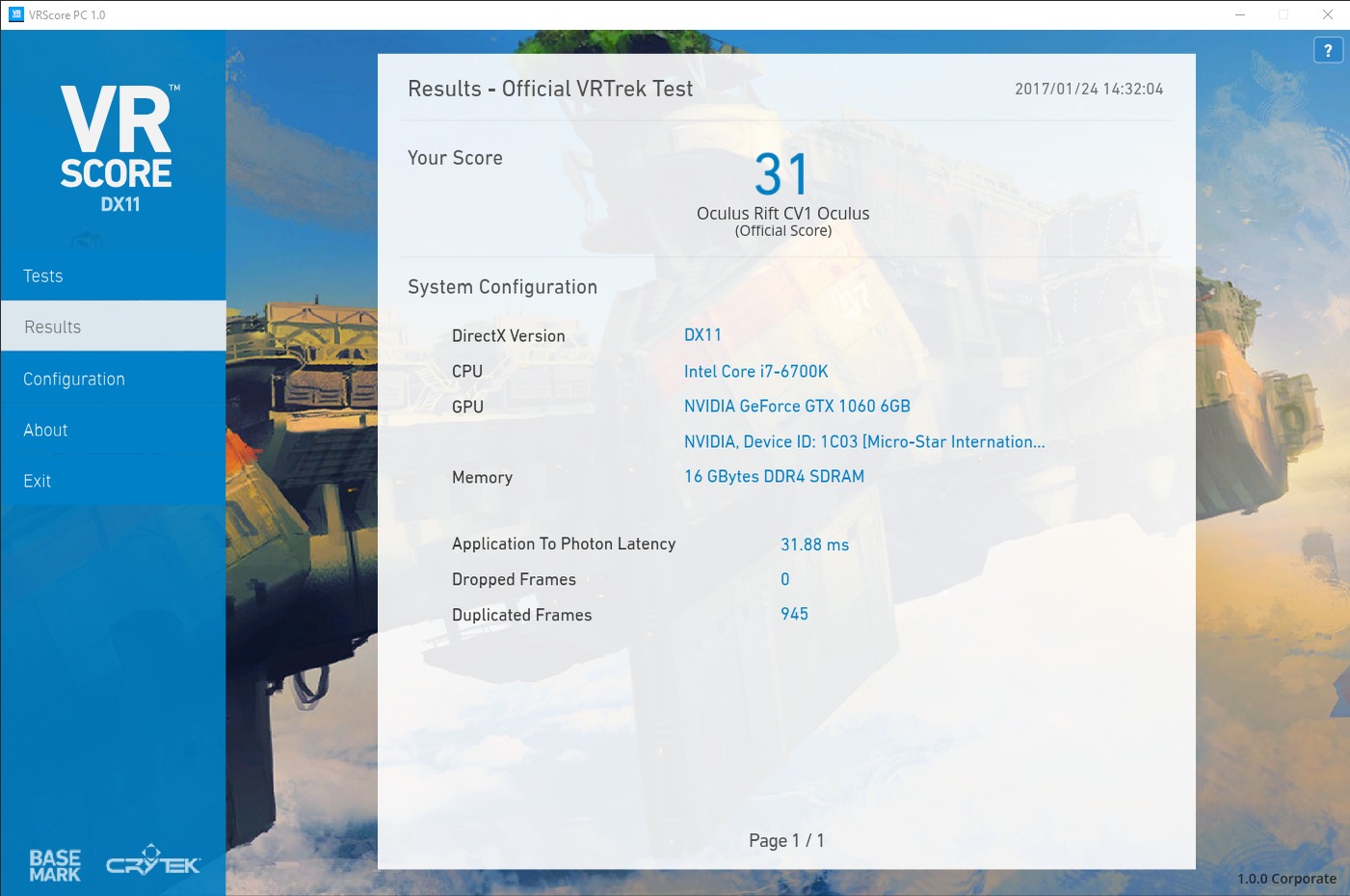Minimize the VRScore window

pyautogui.click(x=1240, y=14)
